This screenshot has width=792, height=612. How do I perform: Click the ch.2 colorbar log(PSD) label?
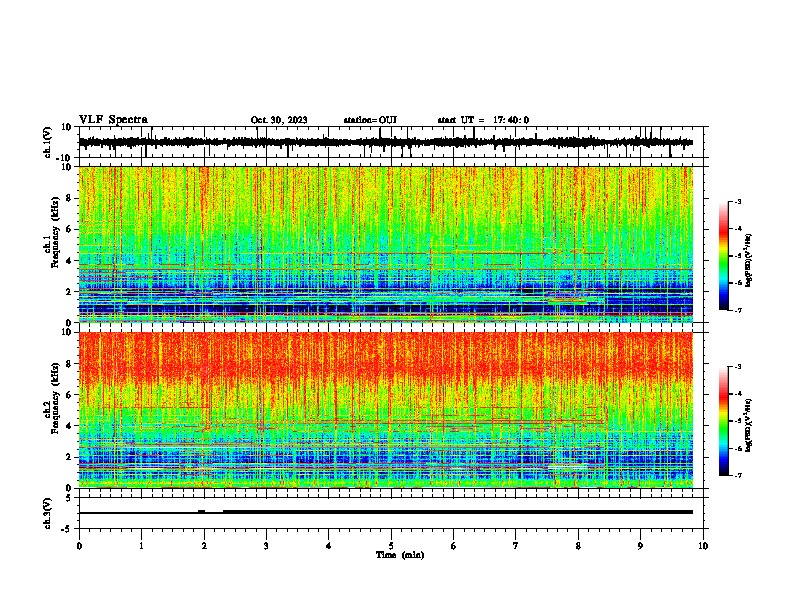[x=748, y=425]
